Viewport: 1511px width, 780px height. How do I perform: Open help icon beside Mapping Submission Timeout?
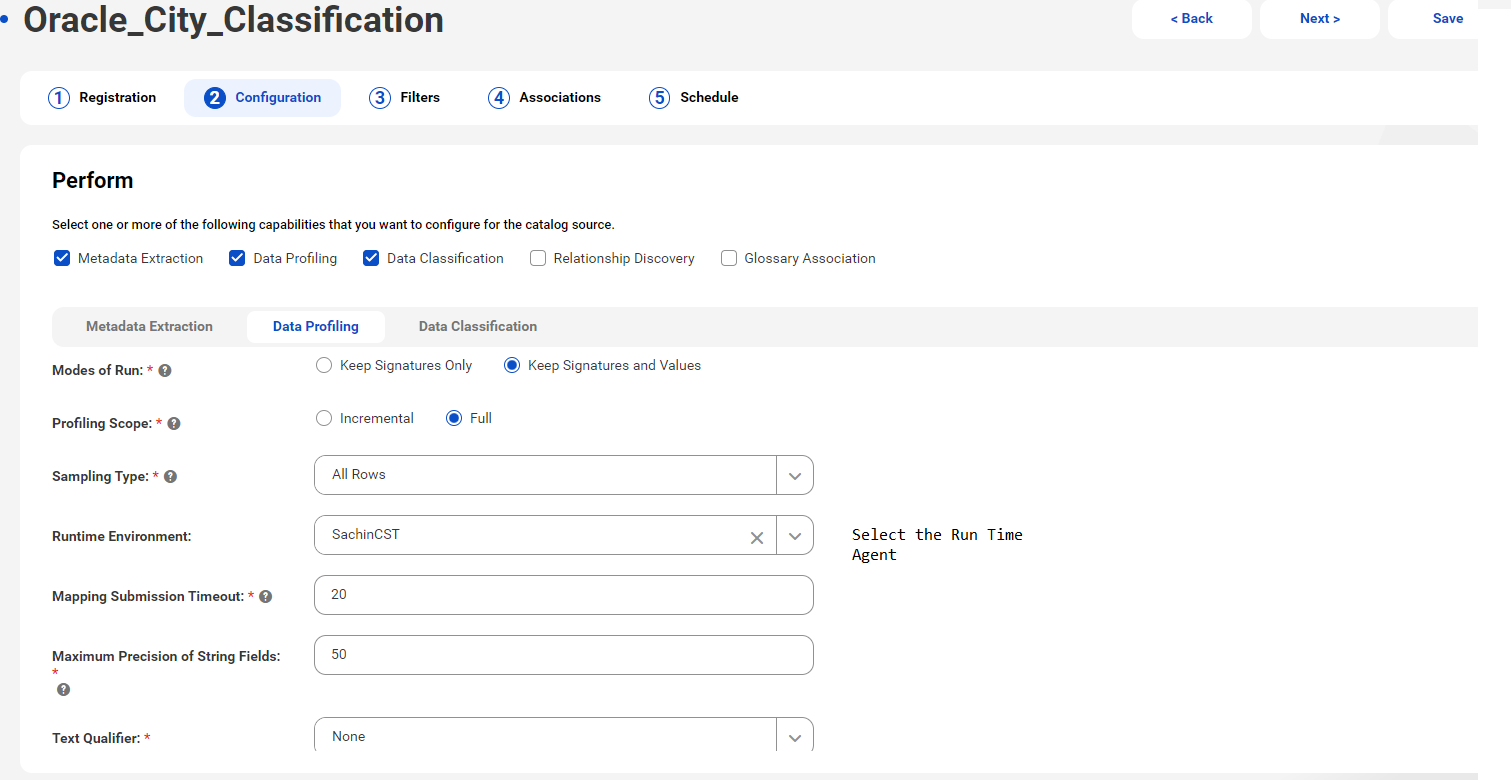tap(265, 597)
